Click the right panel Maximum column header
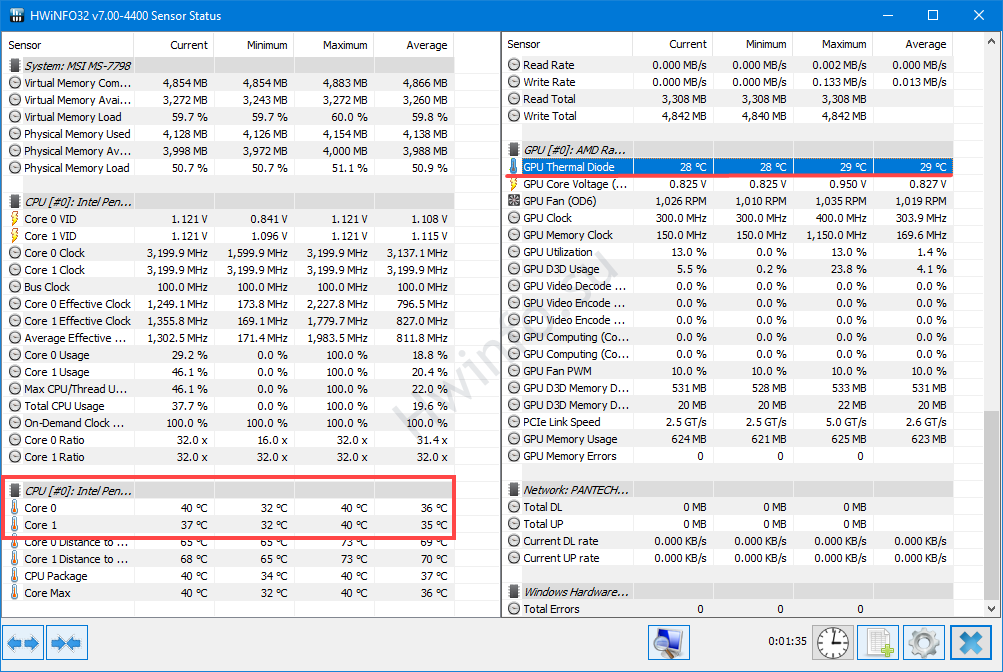 point(843,44)
